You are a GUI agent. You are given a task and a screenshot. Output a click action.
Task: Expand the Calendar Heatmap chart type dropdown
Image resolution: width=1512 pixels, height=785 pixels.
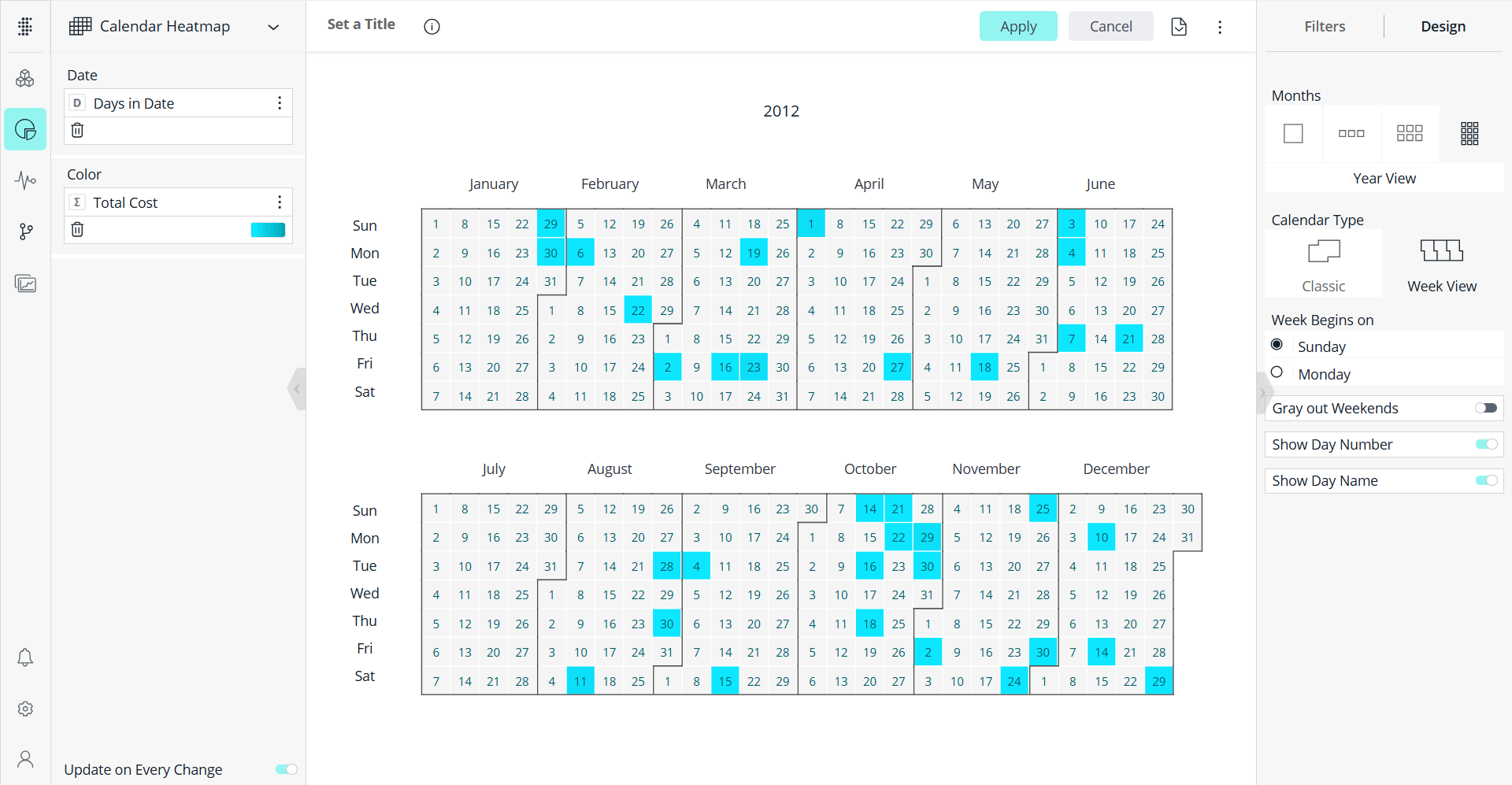(x=273, y=28)
